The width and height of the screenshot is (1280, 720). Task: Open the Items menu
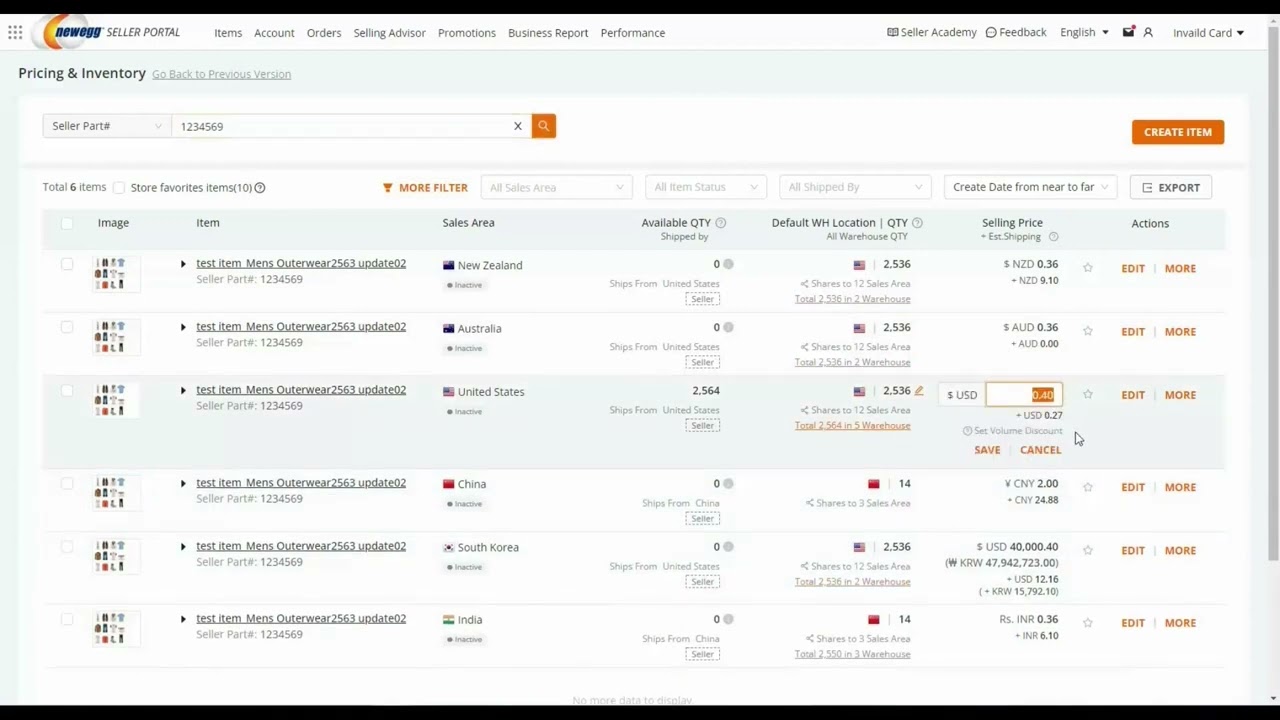[x=228, y=32]
